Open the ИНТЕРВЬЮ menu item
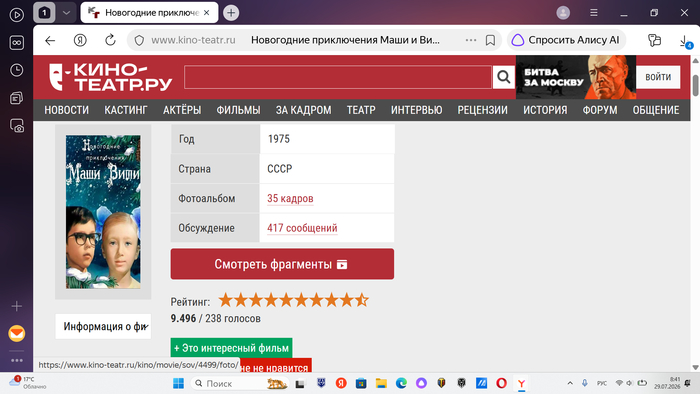This screenshot has height=394, width=700. [417, 110]
